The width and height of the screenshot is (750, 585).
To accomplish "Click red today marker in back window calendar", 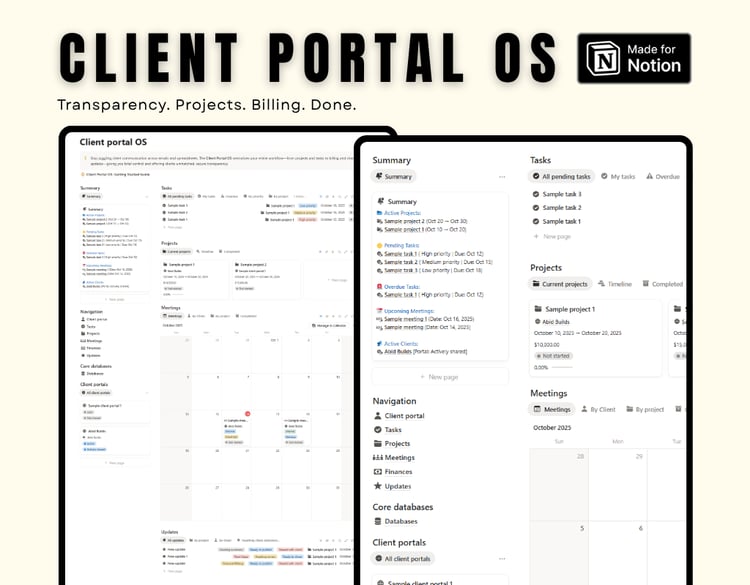I will [x=248, y=414].
